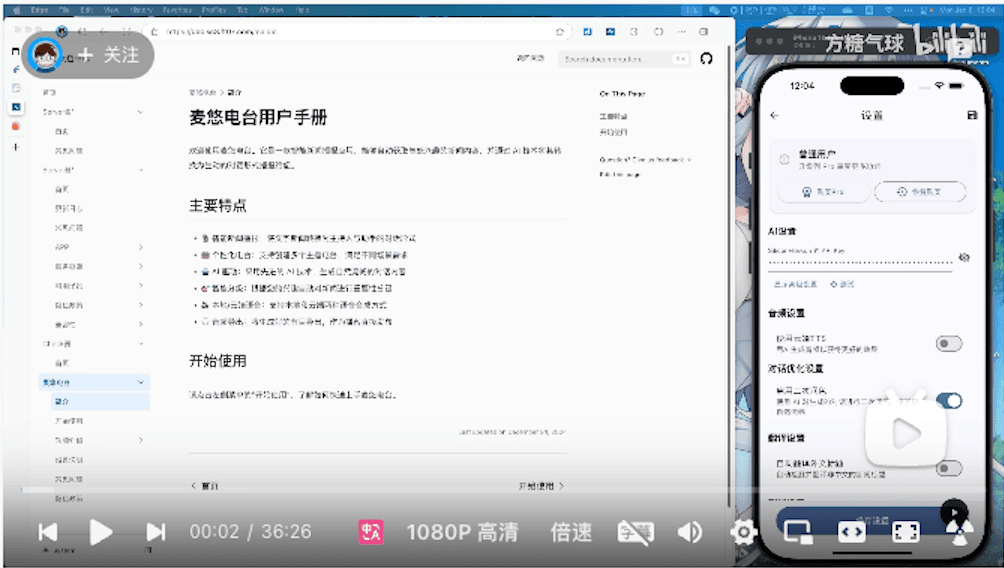Open the Window menu in the menu bar
This screenshot has width=1004, height=568.
tap(271, 10)
